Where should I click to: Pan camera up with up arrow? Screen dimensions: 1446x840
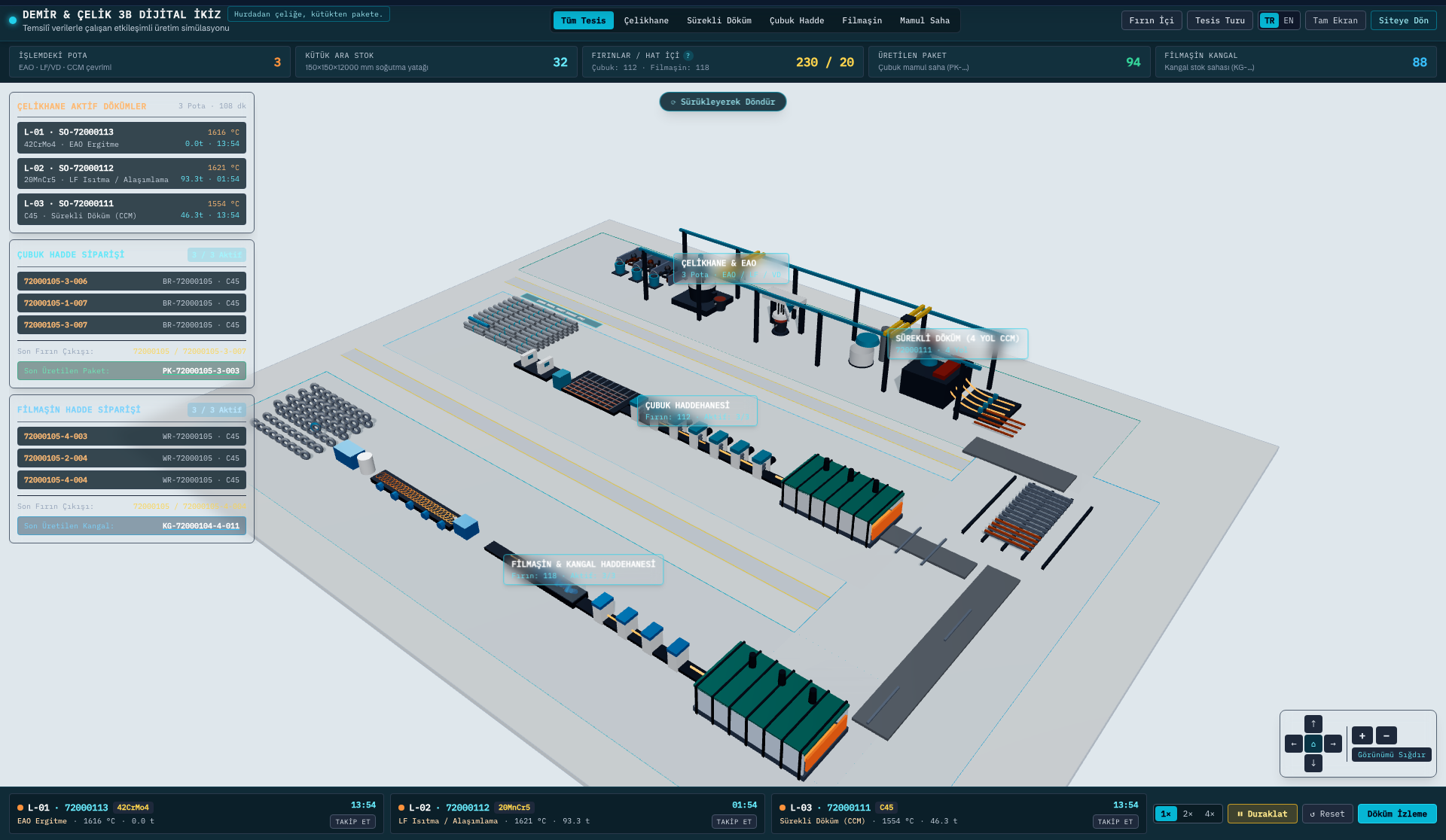[1313, 723]
